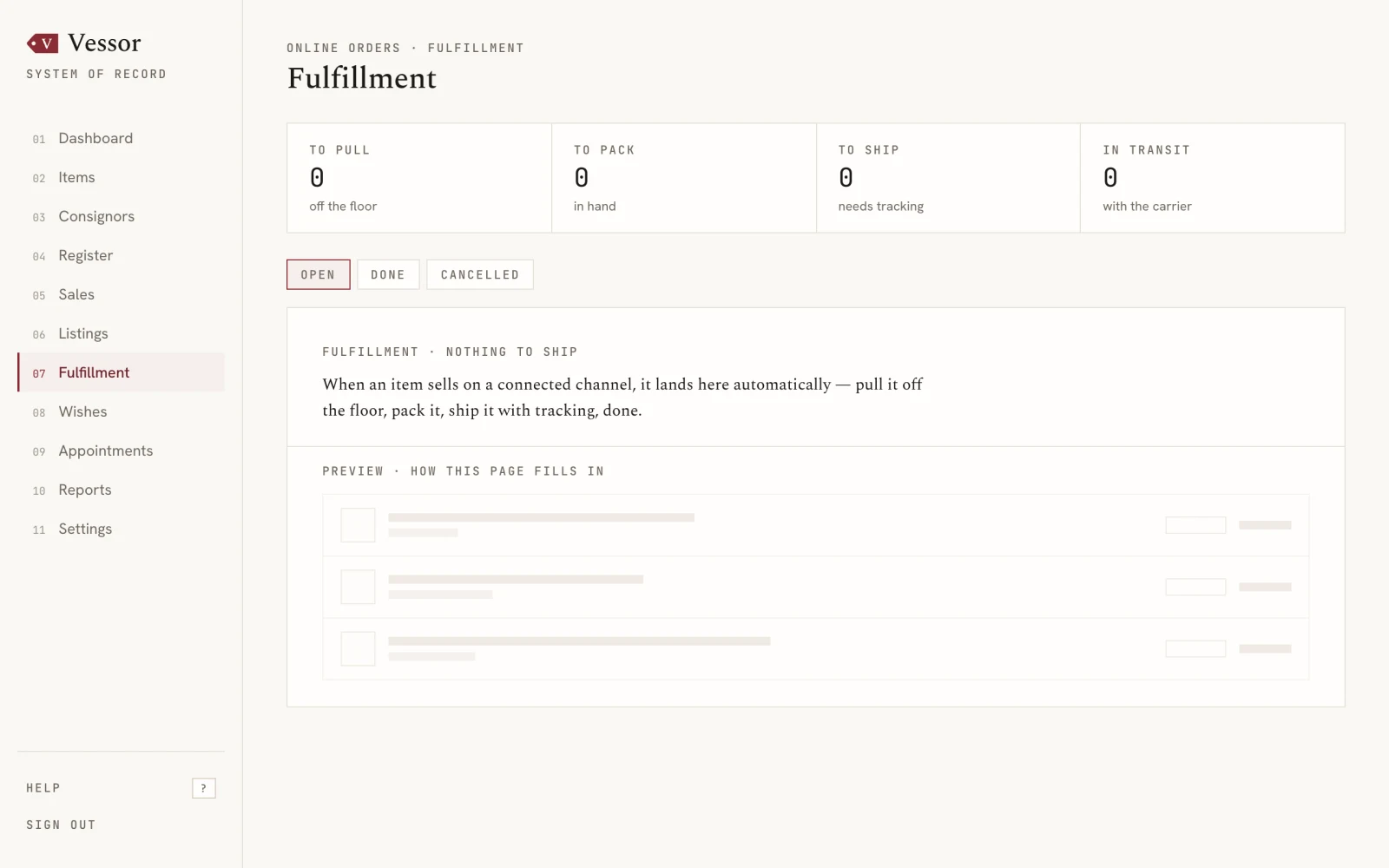
Task: Click 'Fulfillment · Nothing to ship' label
Action: [450, 352]
